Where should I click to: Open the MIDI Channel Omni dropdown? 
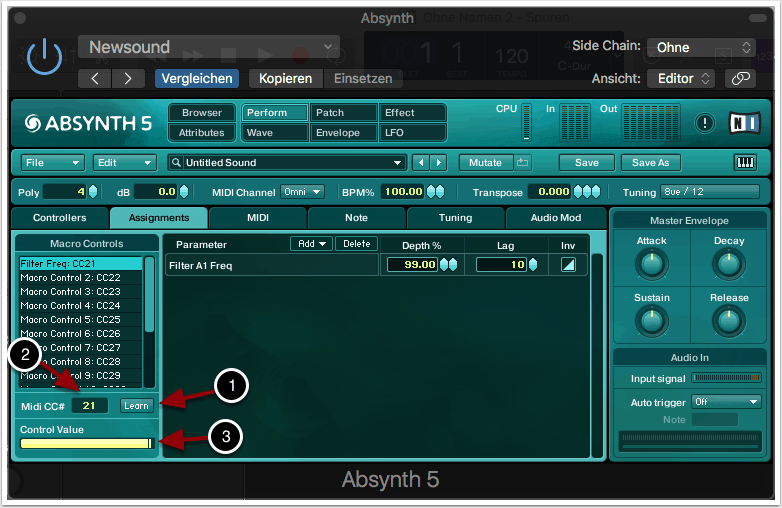pos(302,192)
